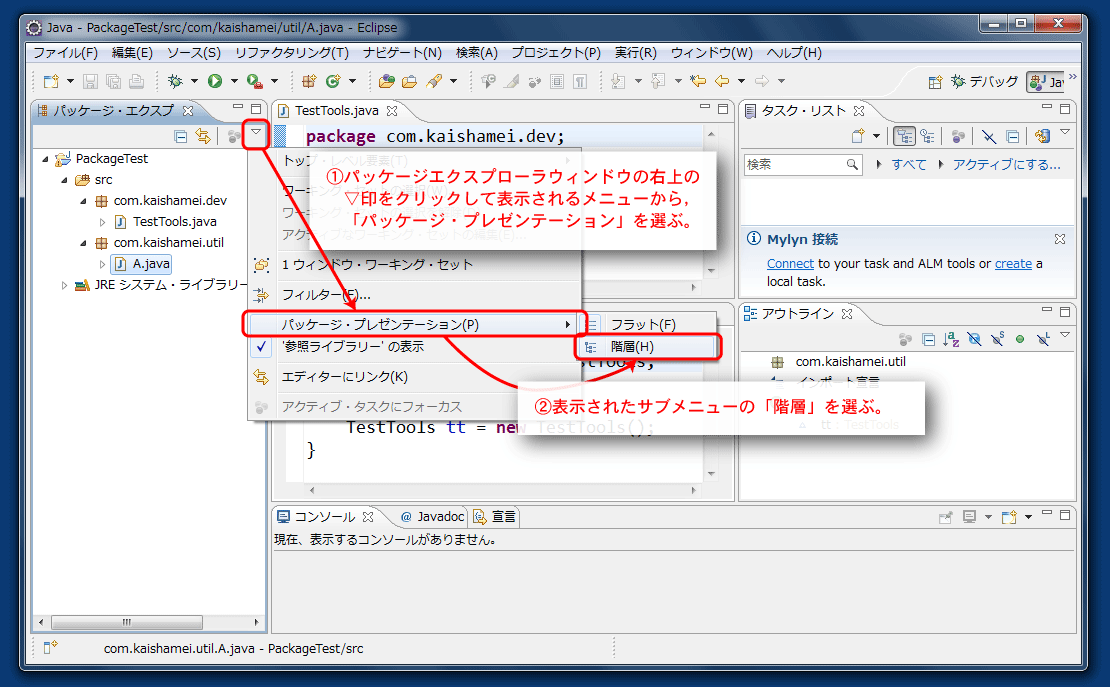Image resolution: width=1110 pixels, height=687 pixels.
Task: Toggle Hide Non-Public Members green dot
Action: [1020, 339]
